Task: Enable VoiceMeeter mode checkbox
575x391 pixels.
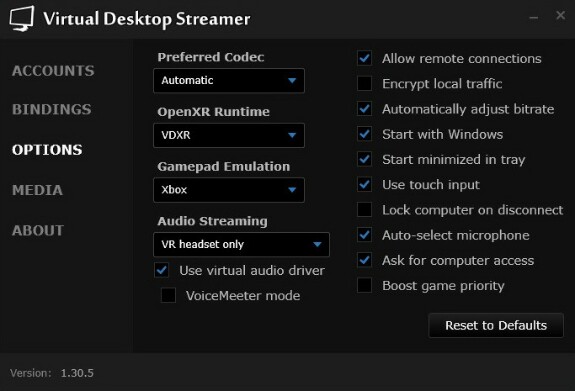Action: click(168, 296)
